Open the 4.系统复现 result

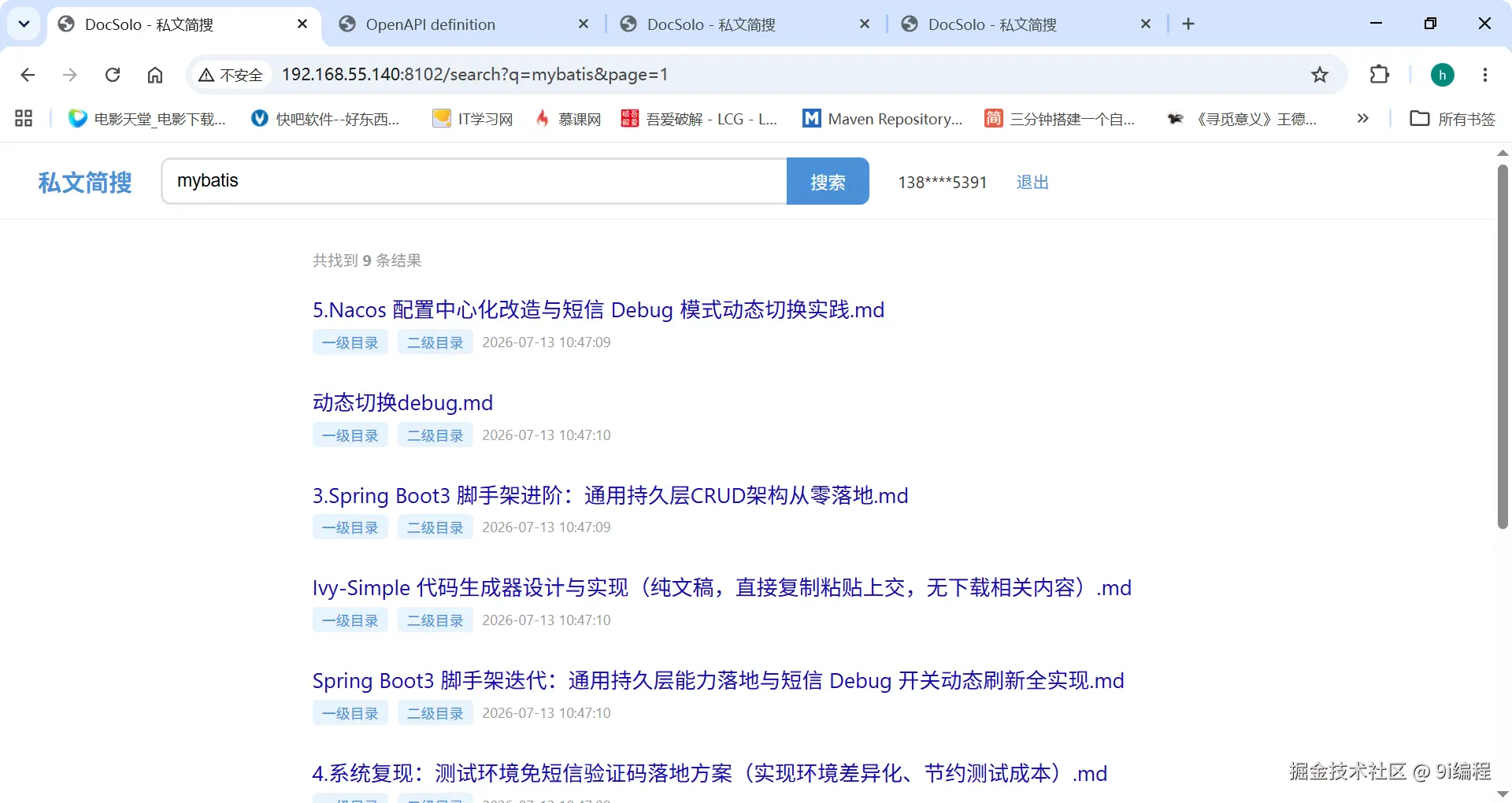click(x=710, y=773)
